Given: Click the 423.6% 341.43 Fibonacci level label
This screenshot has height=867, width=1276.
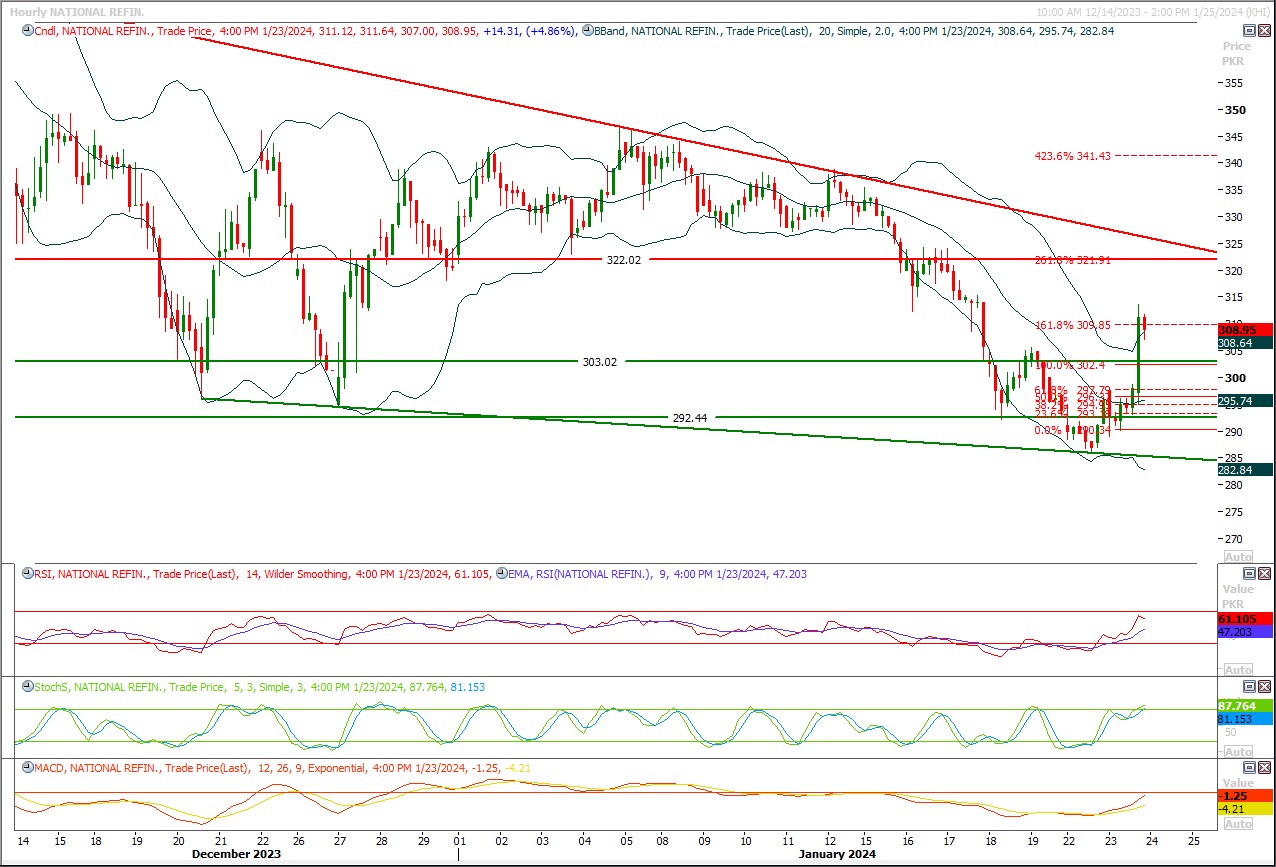Looking at the screenshot, I should (1072, 156).
